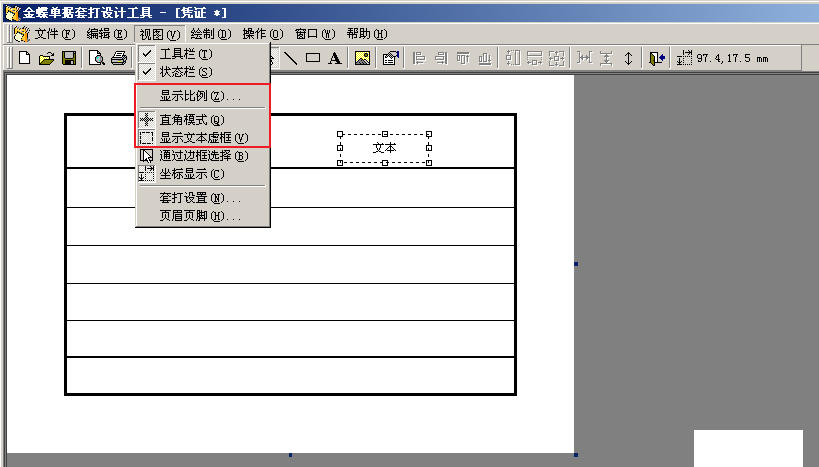Click the New document icon
The width and height of the screenshot is (819, 467).
[25, 58]
